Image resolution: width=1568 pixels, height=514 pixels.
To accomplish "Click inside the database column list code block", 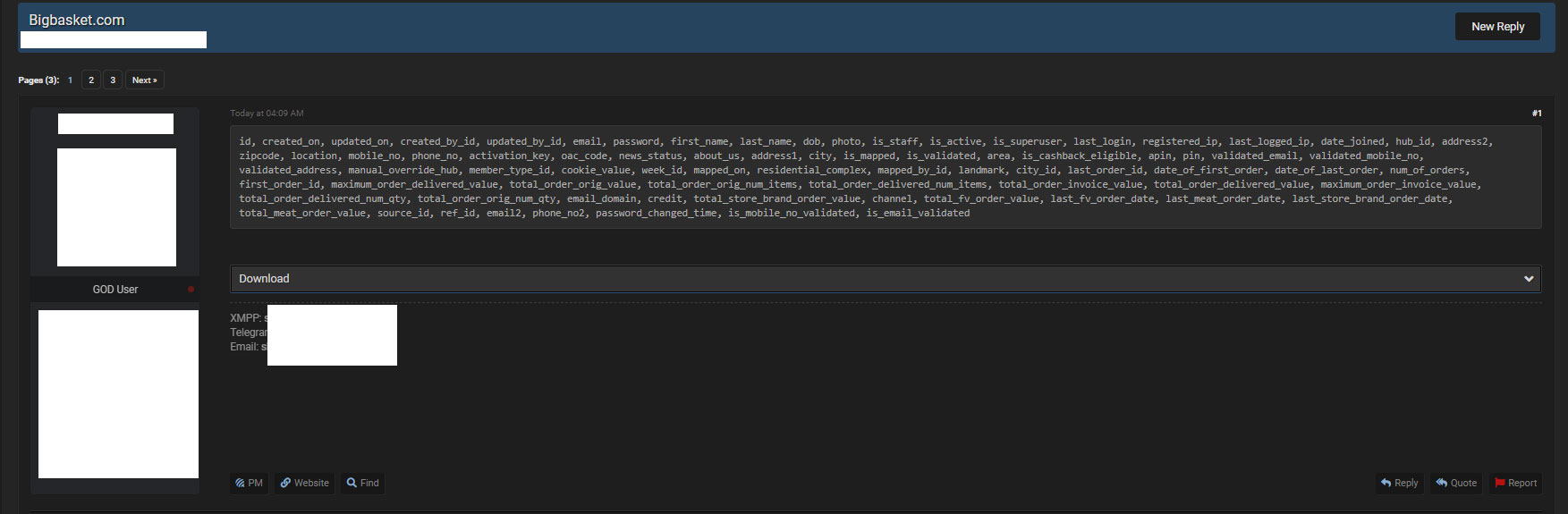I will [x=885, y=177].
